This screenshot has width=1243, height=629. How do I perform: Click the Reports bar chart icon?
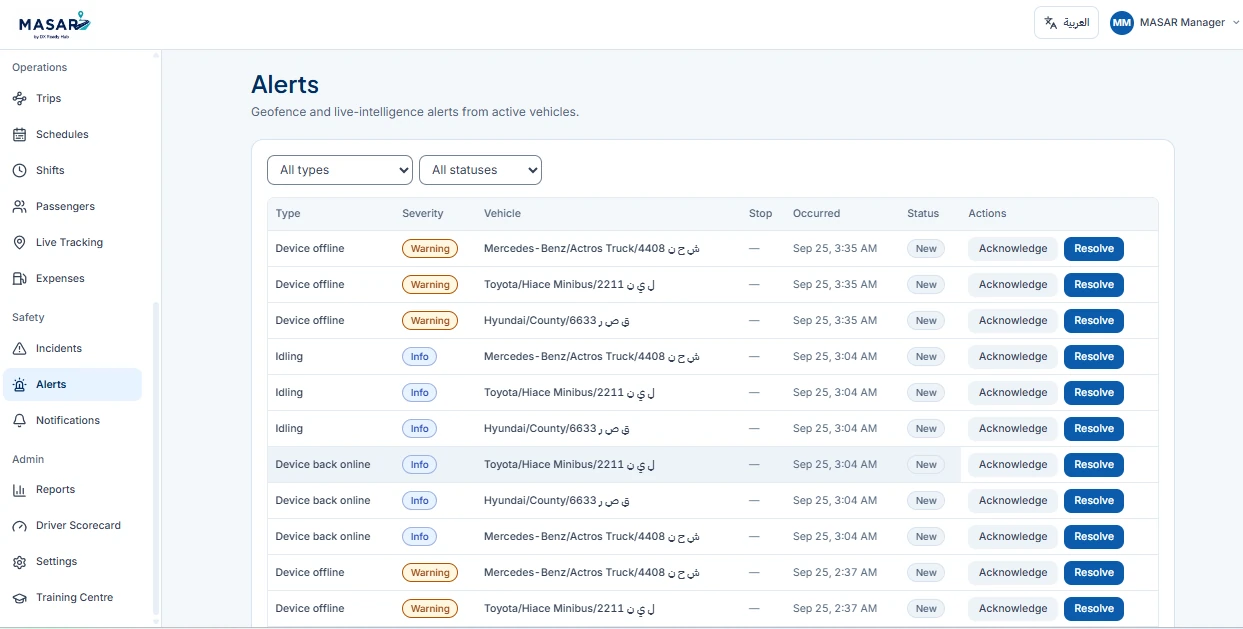(x=19, y=490)
